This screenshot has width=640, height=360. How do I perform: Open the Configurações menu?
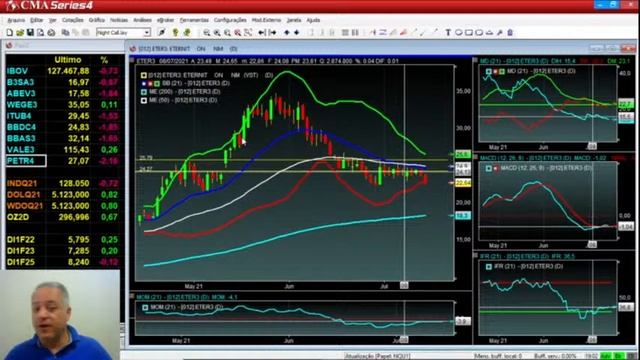230,20
